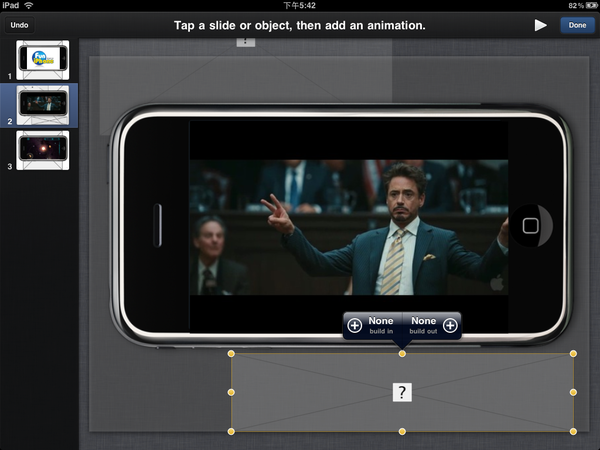Tap the Done button
Screen dimensions: 600x450
tap(577, 25)
